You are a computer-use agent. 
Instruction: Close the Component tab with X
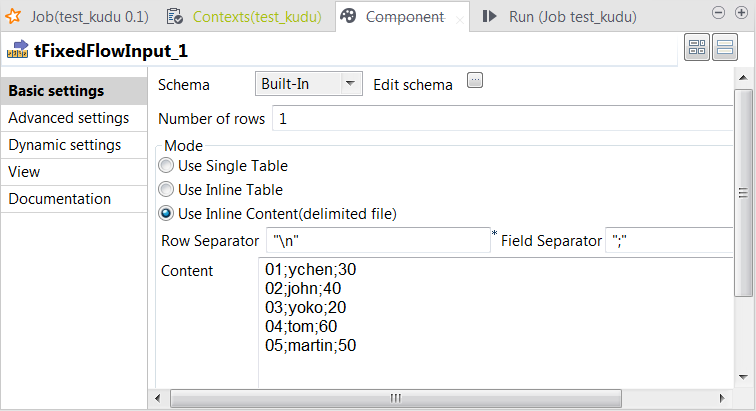459,19
